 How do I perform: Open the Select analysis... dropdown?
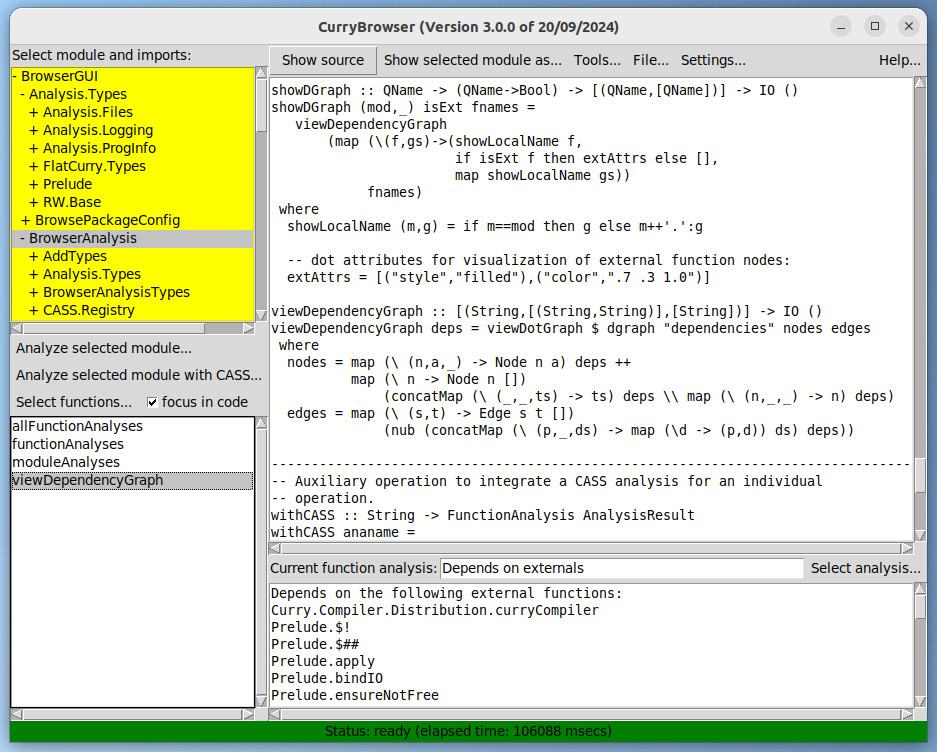[x=865, y=569]
